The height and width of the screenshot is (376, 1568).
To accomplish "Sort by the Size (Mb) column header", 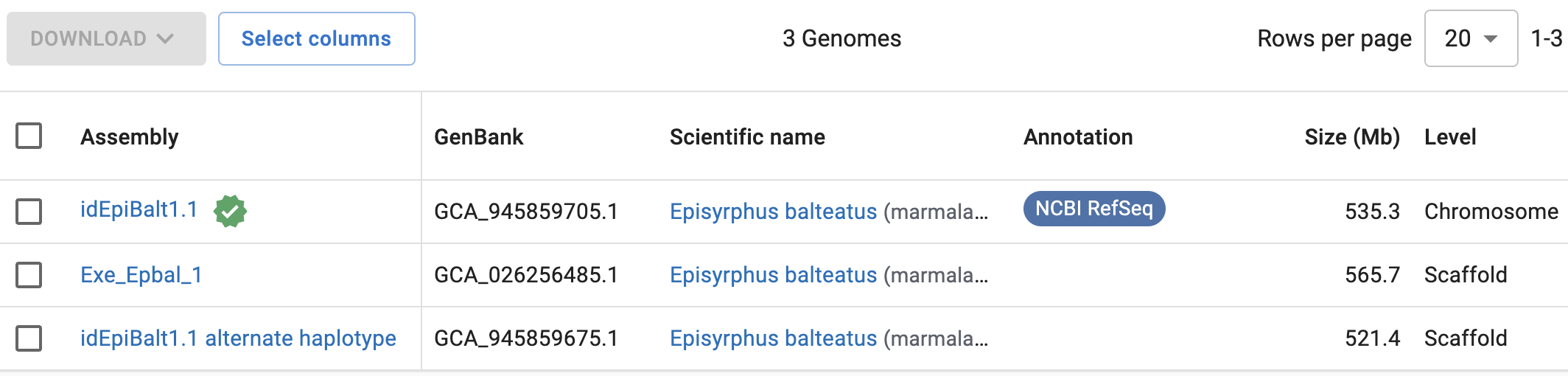I will 1352,137.
